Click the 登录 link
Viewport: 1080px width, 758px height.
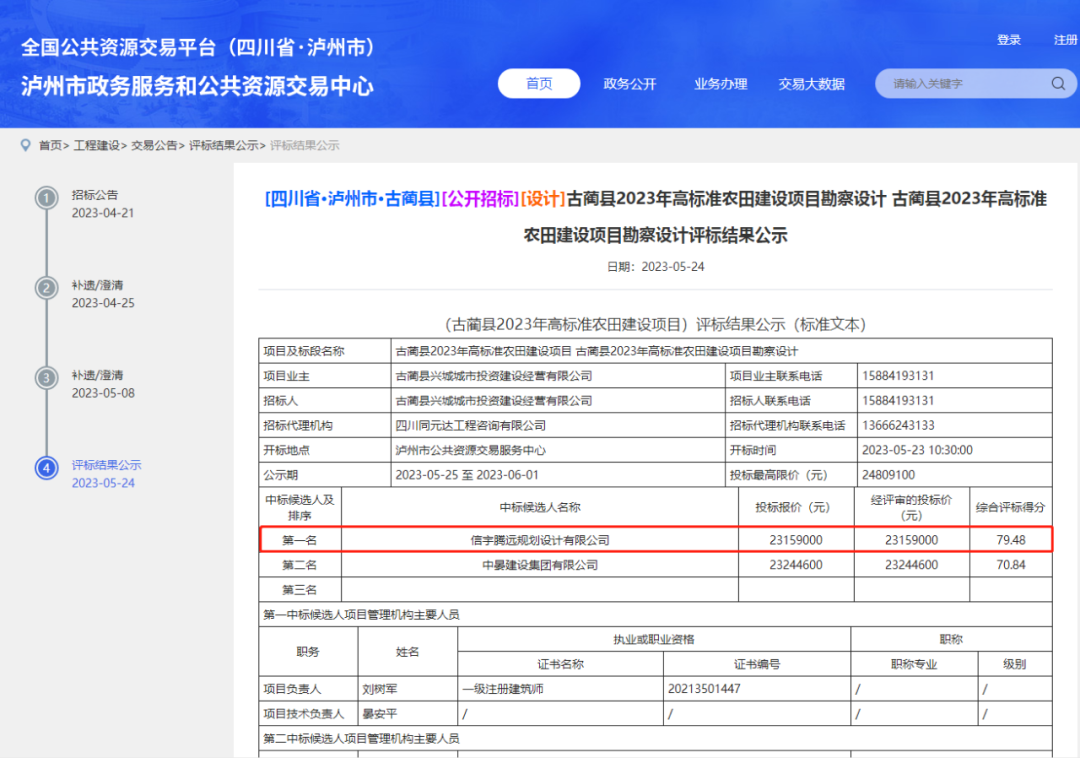[1008, 39]
